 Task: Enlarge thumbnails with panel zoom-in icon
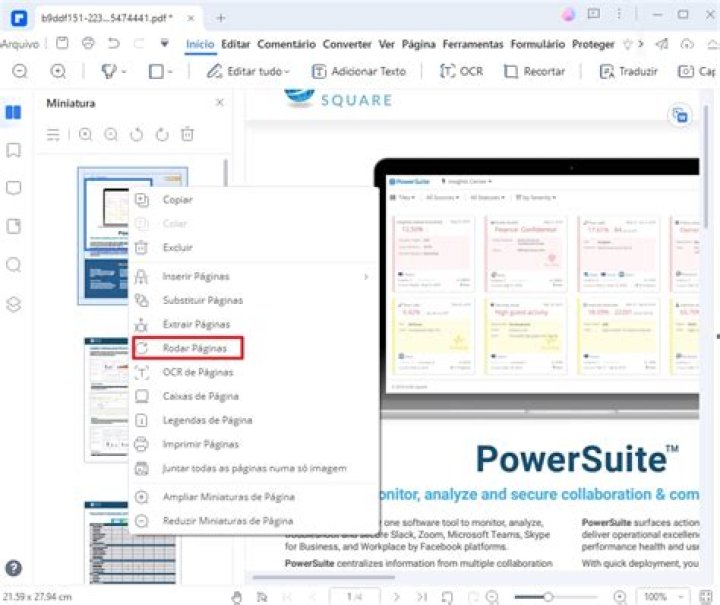(85, 134)
